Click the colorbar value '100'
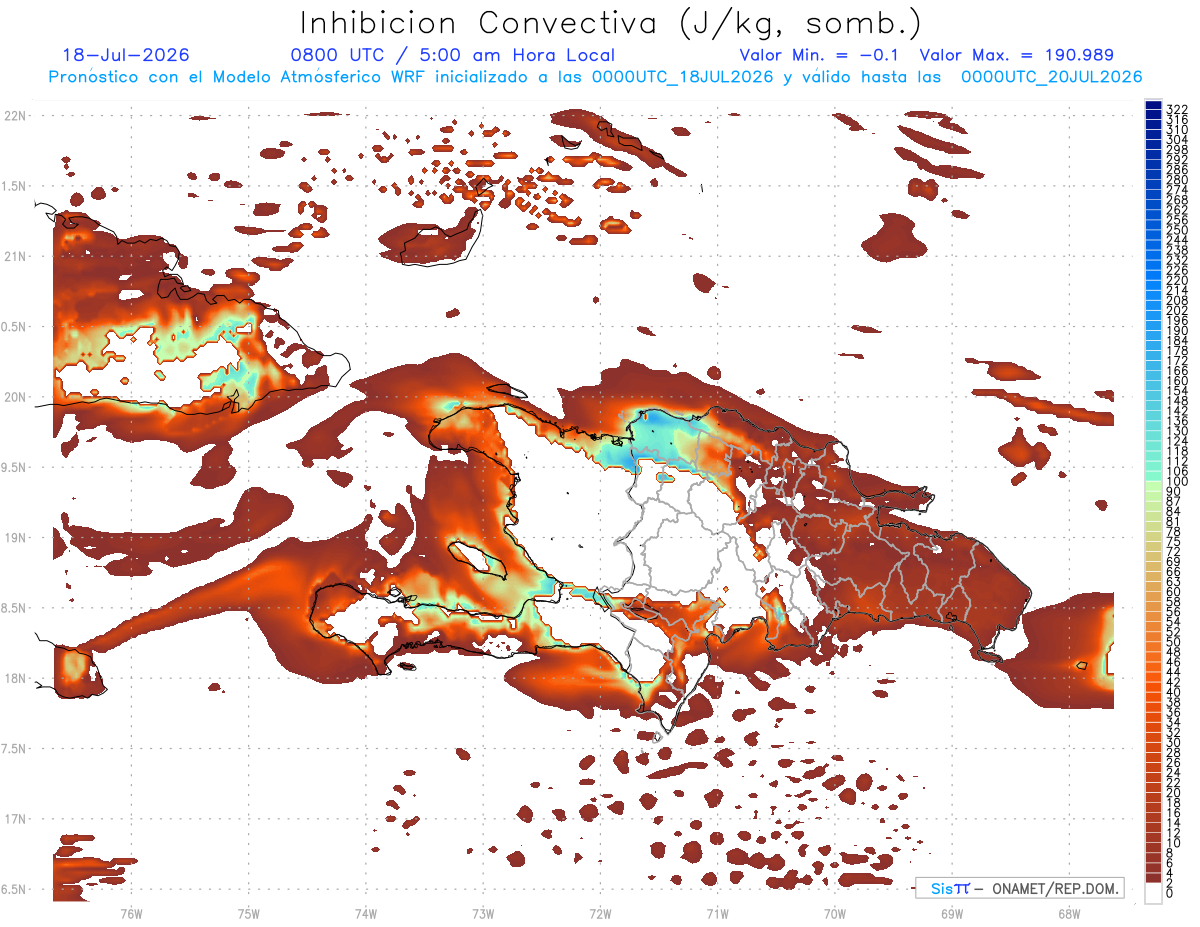This screenshot has width=1200, height=927. tap(1176, 483)
